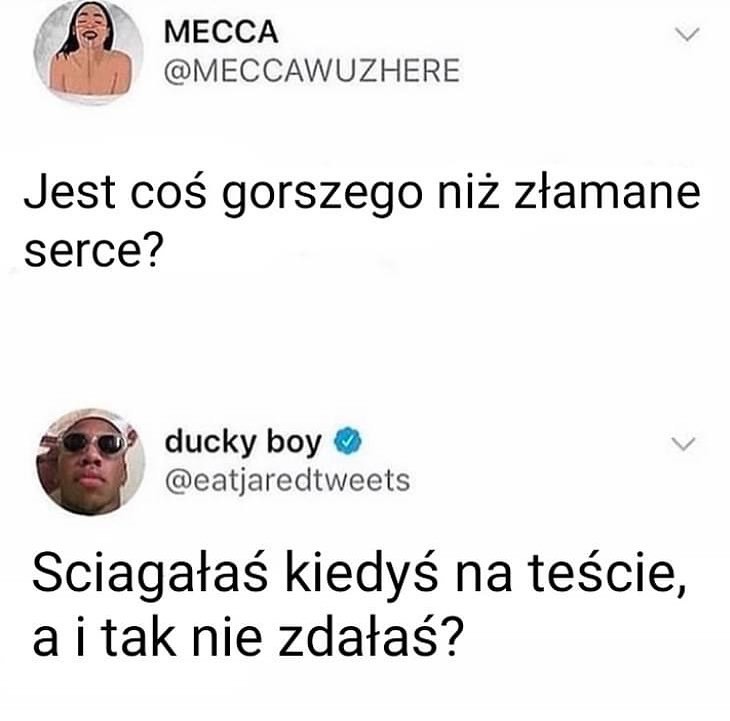730x721 pixels.
Task: Click the word 'Jest' starting the first tweet
Action: point(70,191)
